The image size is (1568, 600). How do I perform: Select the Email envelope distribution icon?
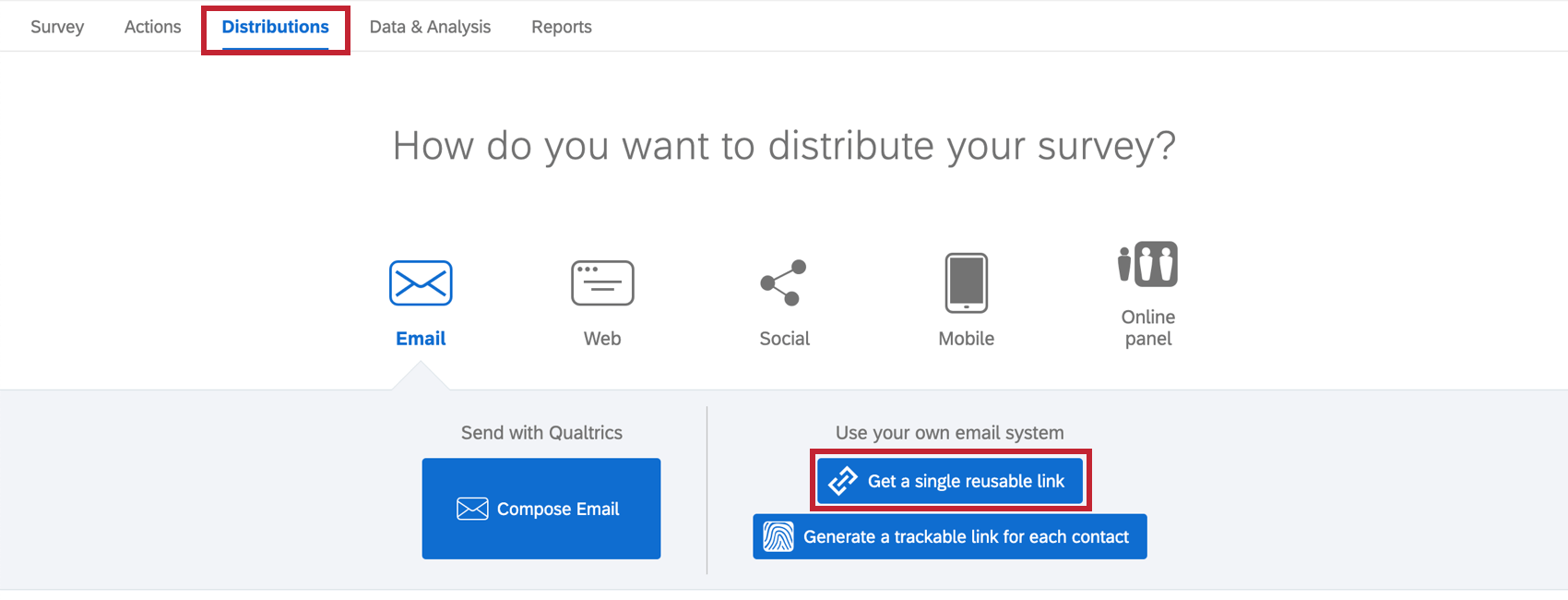tap(421, 282)
